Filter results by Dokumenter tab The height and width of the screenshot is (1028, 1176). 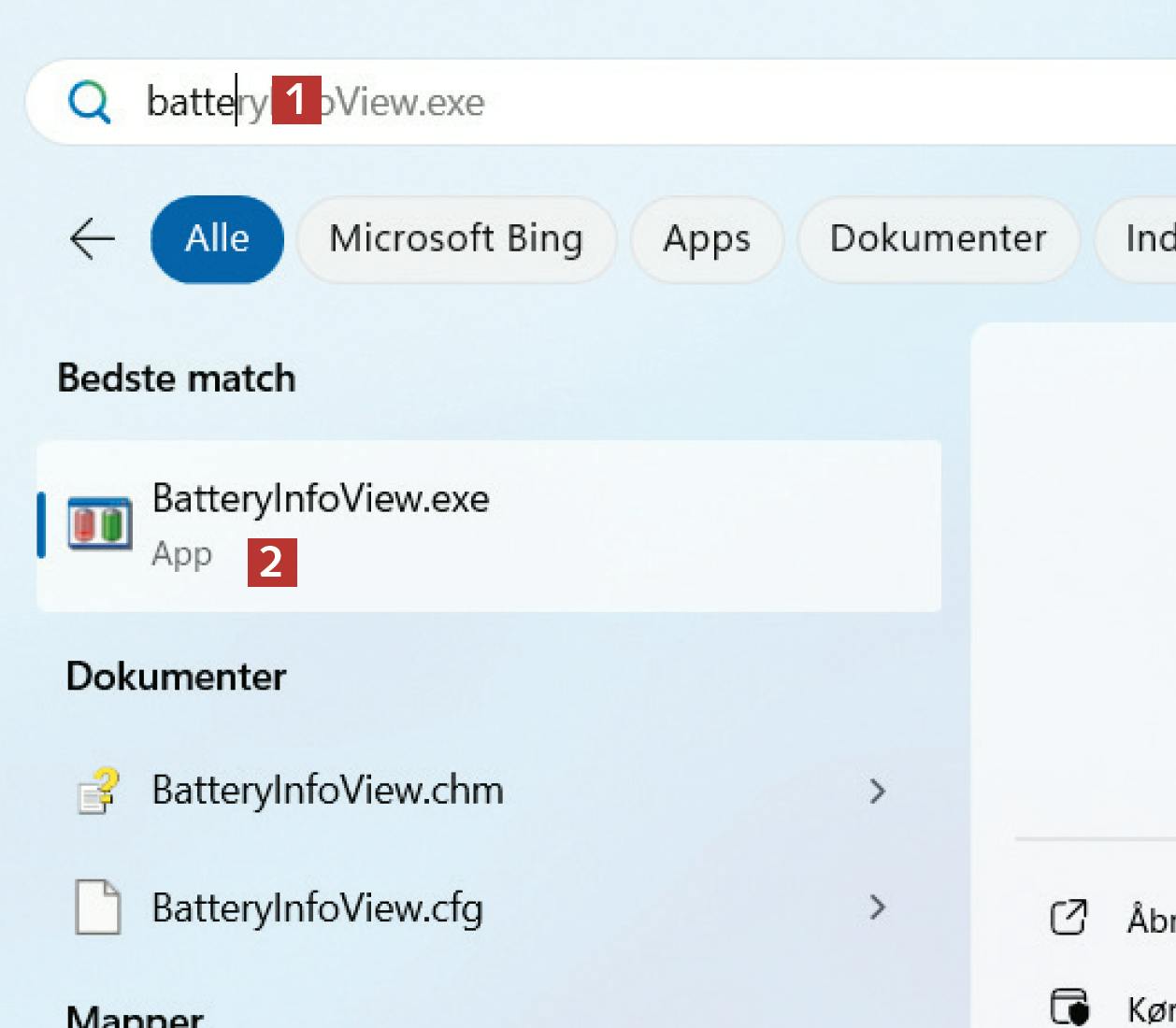pyautogui.click(x=938, y=239)
